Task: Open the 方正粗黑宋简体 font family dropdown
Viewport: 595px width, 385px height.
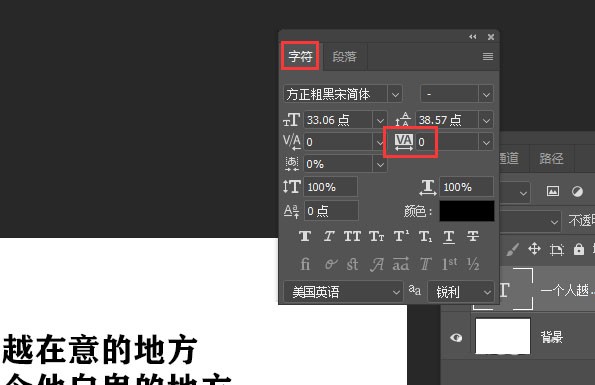Action: 395,94
